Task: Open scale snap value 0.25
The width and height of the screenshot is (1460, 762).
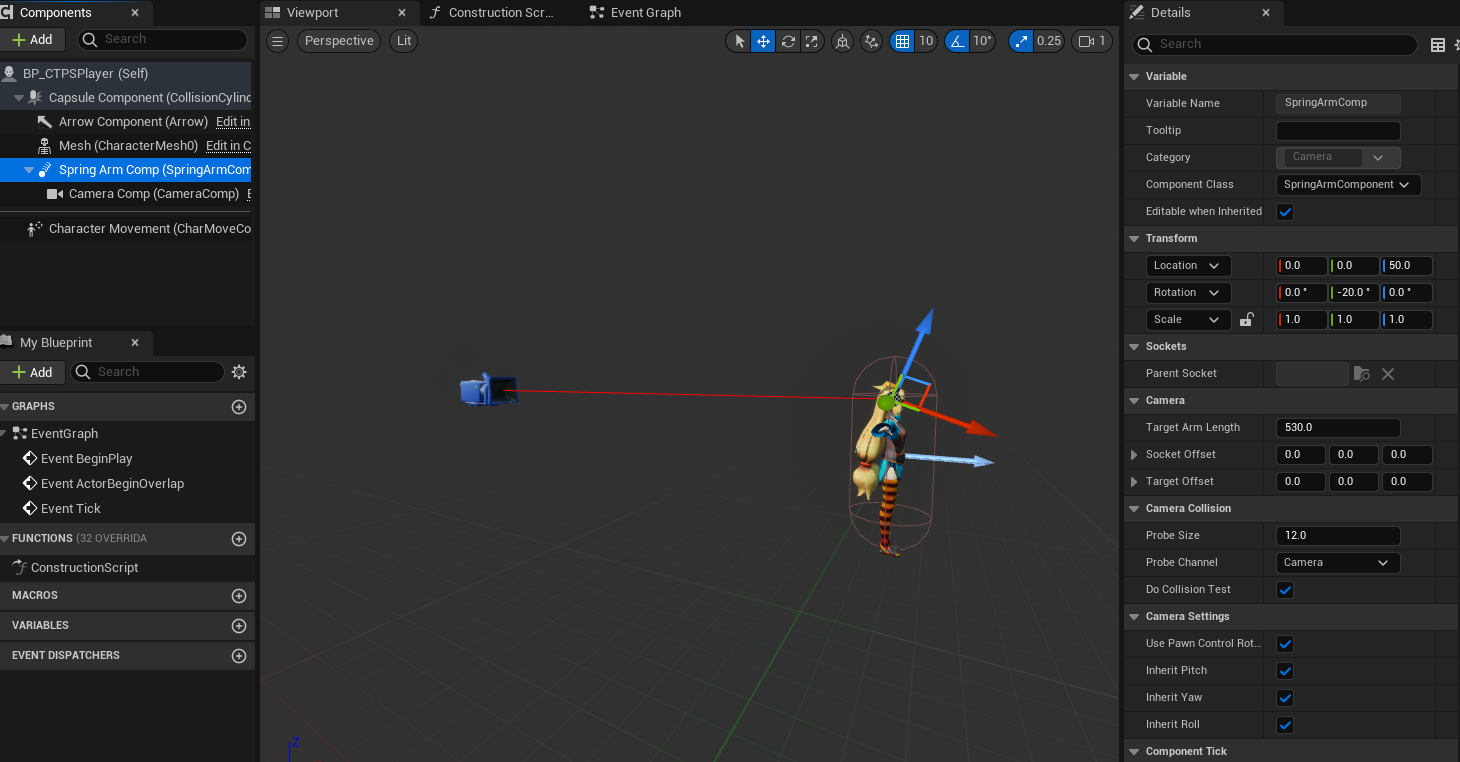Action: pyautogui.click(x=1049, y=41)
